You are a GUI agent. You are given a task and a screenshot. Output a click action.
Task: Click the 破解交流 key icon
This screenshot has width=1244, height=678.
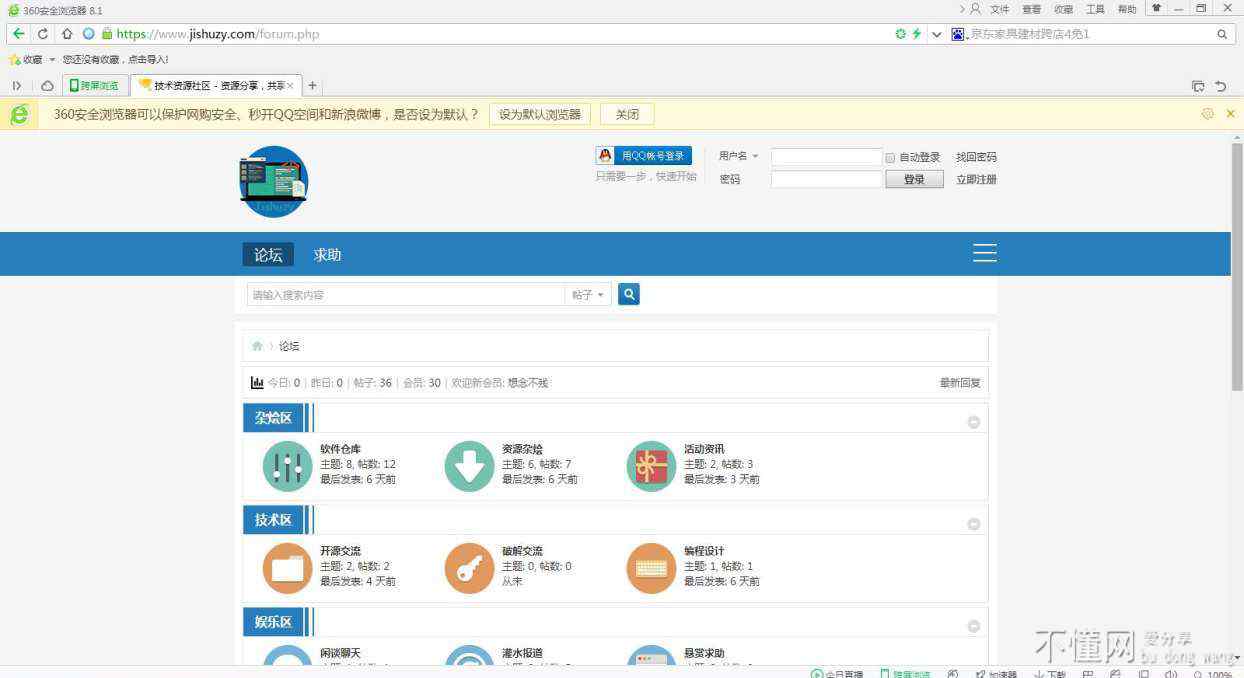pyautogui.click(x=469, y=569)
